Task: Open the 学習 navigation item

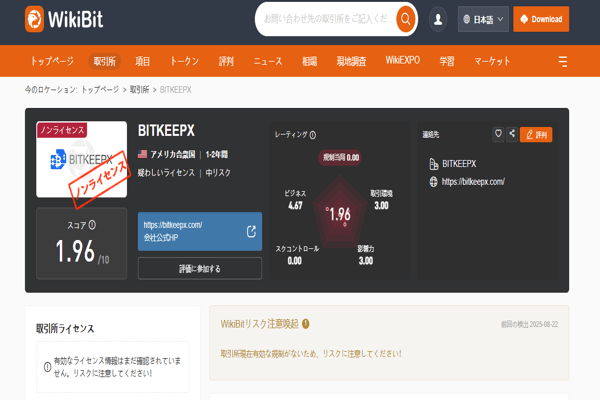Action: (x=447, y=61)
